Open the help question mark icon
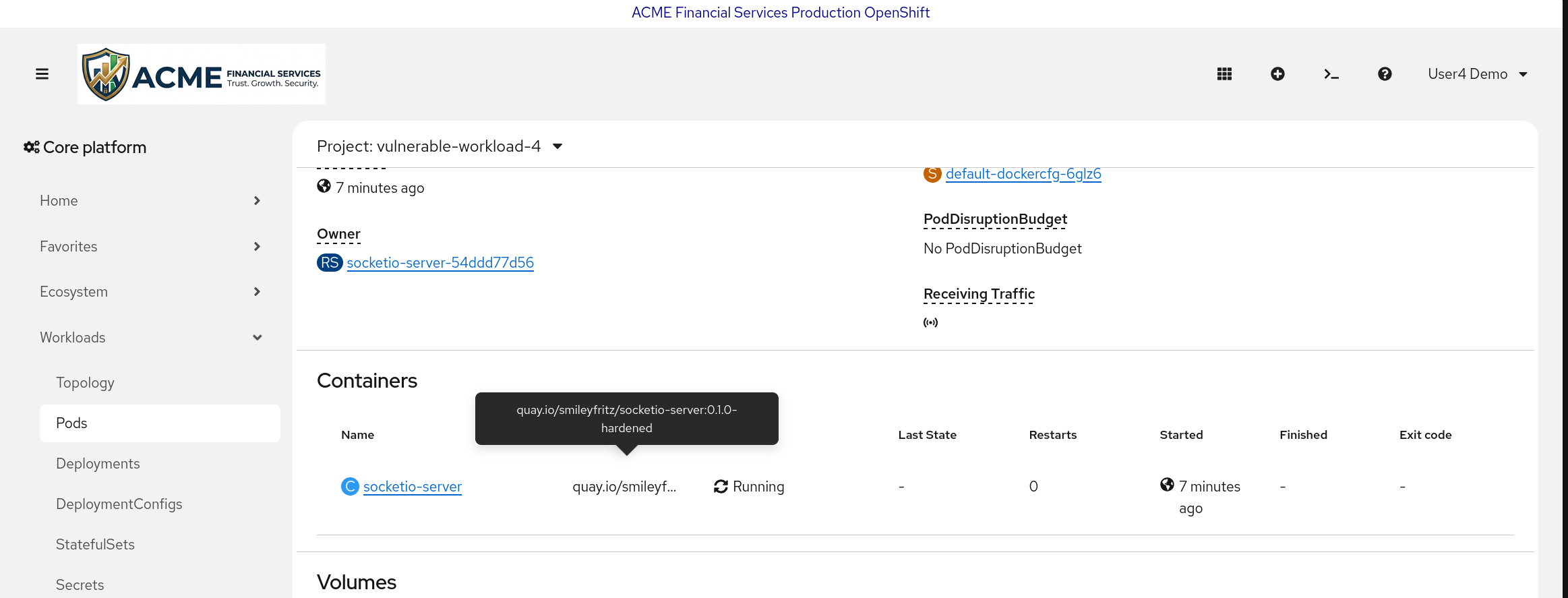This screenshot has width=1568, height=598. tap(1385, 74)
